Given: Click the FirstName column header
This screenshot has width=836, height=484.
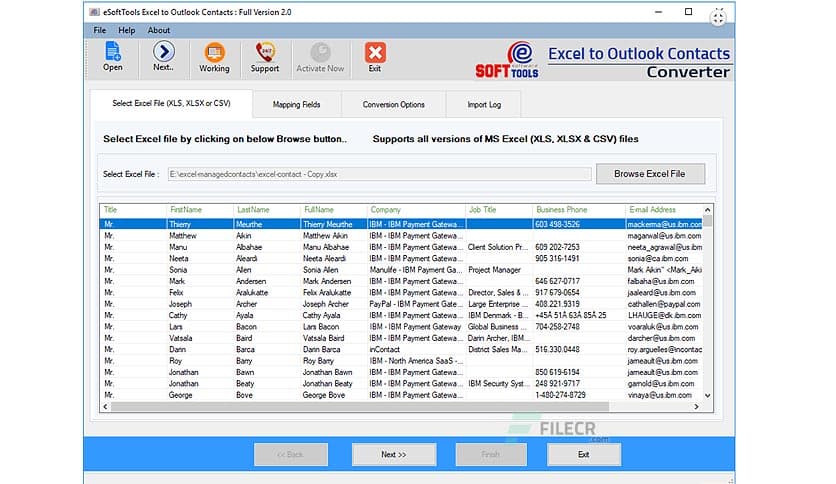Looking at the screenshot, I should point(199,210).
